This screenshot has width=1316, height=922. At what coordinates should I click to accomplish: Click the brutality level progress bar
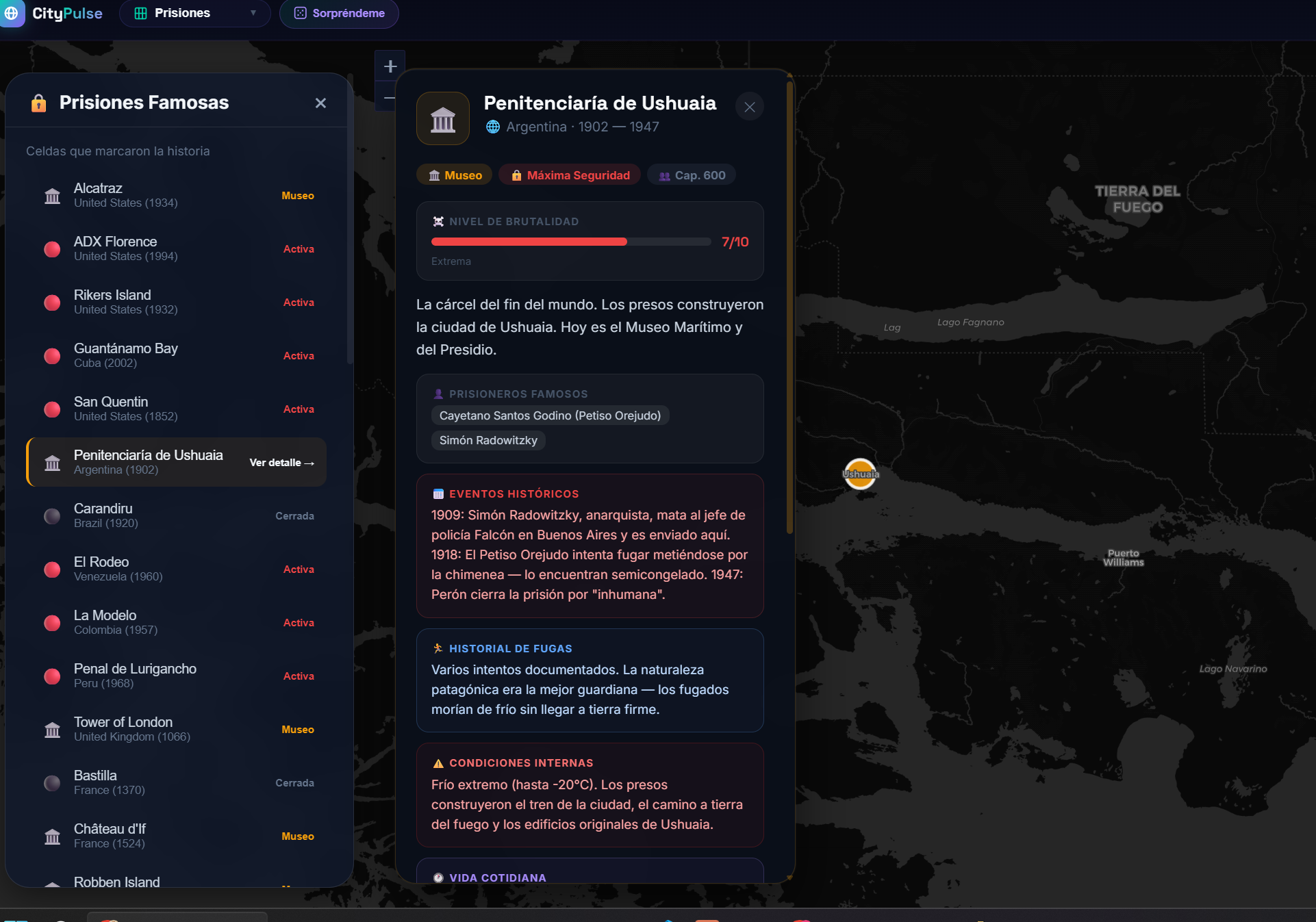(x=571, y=242)
